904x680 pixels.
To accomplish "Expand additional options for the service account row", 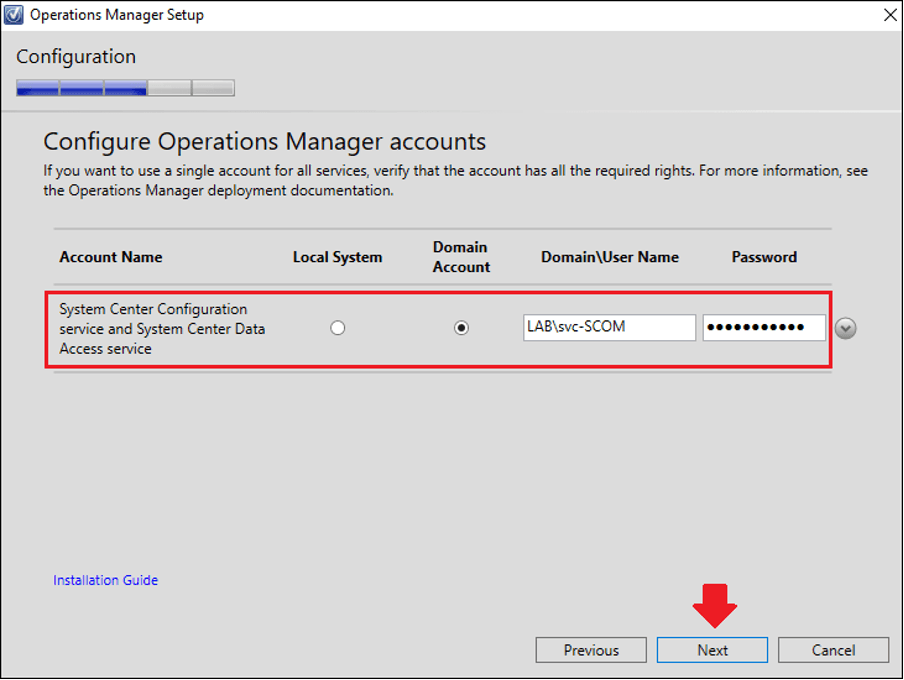I will [x=845, y=327].
